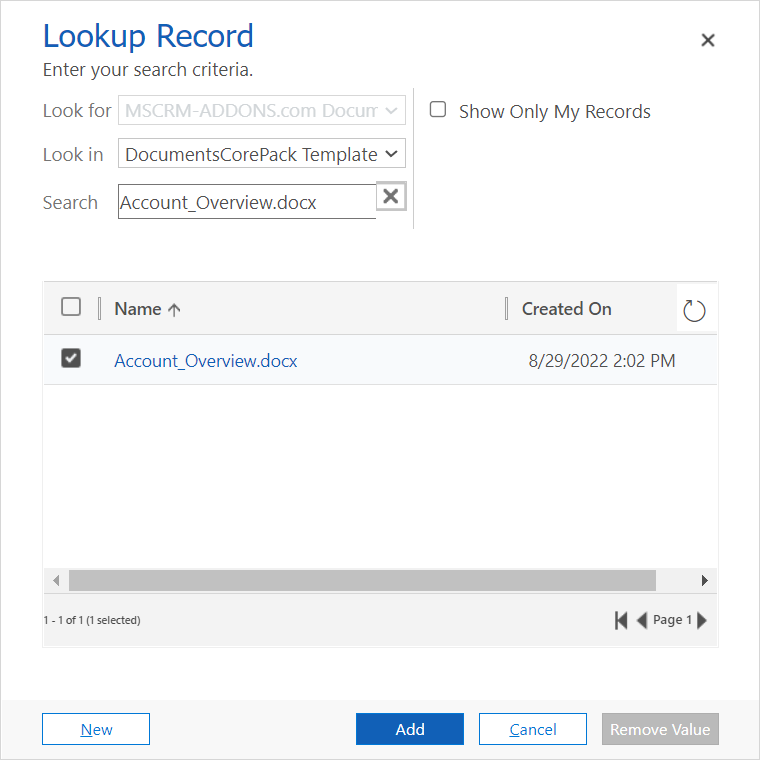Click the Search input field
Viewport: 760px width, 760px height.
point(247,202)
